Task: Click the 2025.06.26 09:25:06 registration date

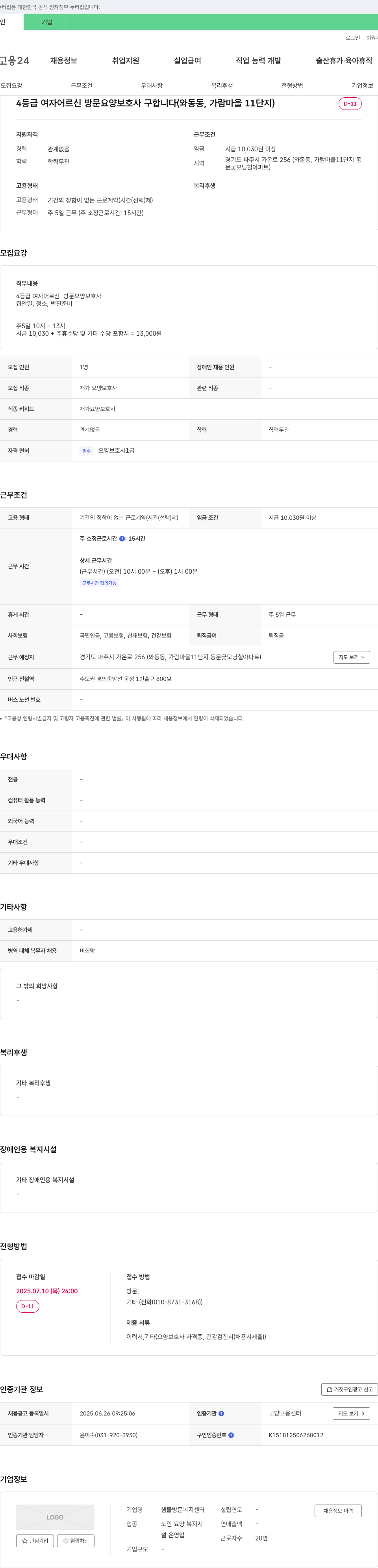Action: click(x=107, y=1414)
